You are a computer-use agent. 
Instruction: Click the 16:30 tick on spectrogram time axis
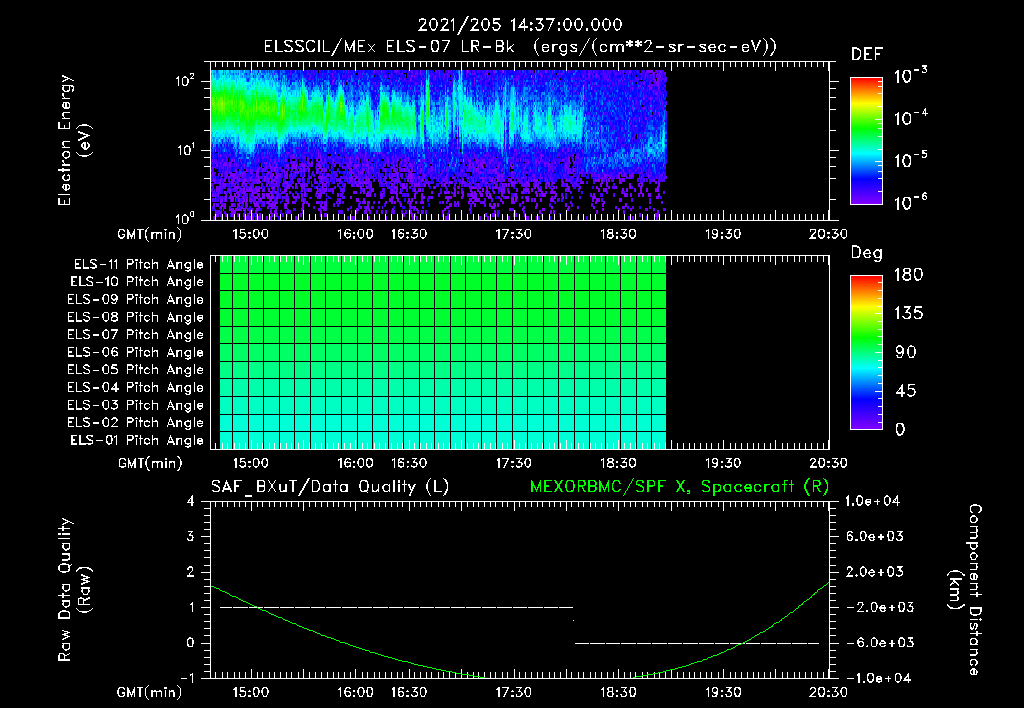click(x=409, y=234)
